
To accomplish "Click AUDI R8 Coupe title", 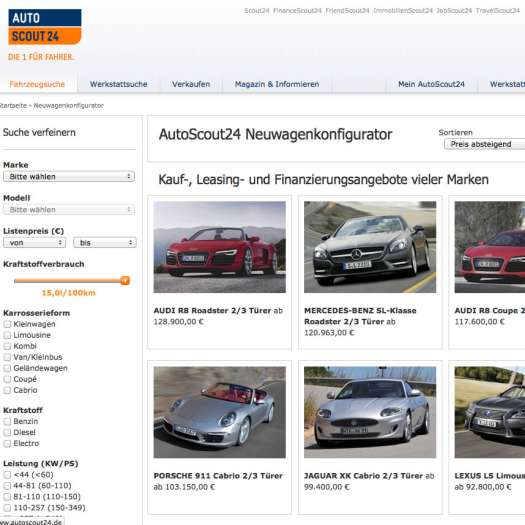I will click(490, 311).
